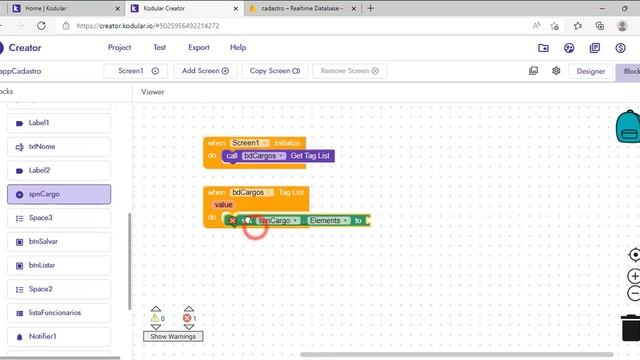Click the mutator icon on spnCargo block

point(247,221)
